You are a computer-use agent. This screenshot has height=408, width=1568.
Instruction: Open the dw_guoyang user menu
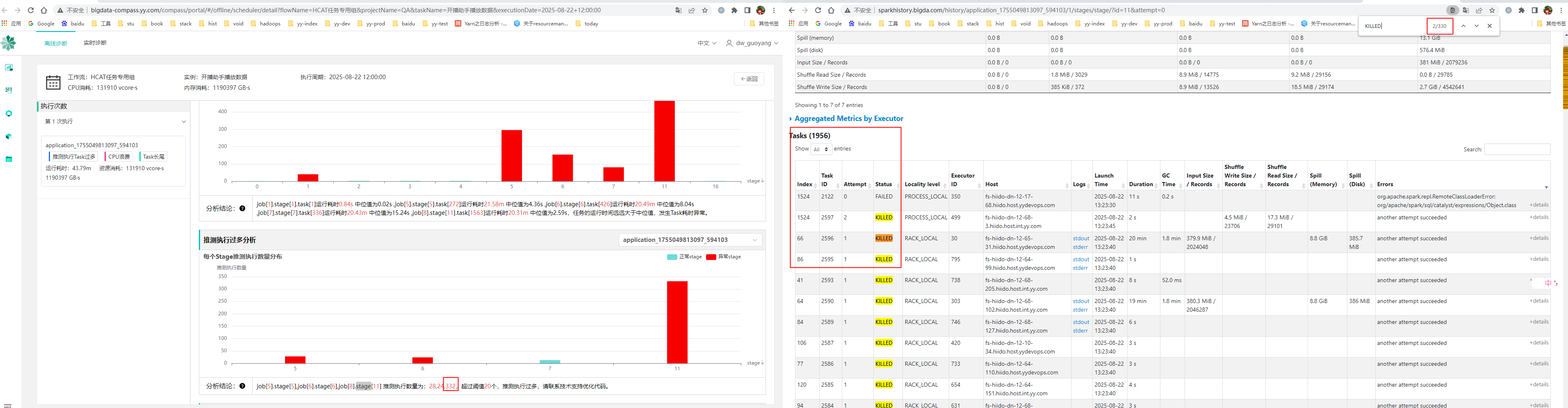pos(752,43)
